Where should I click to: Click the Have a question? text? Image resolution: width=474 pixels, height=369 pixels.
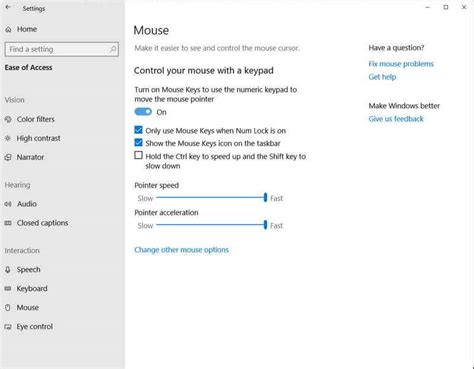[x=396, y=48]
